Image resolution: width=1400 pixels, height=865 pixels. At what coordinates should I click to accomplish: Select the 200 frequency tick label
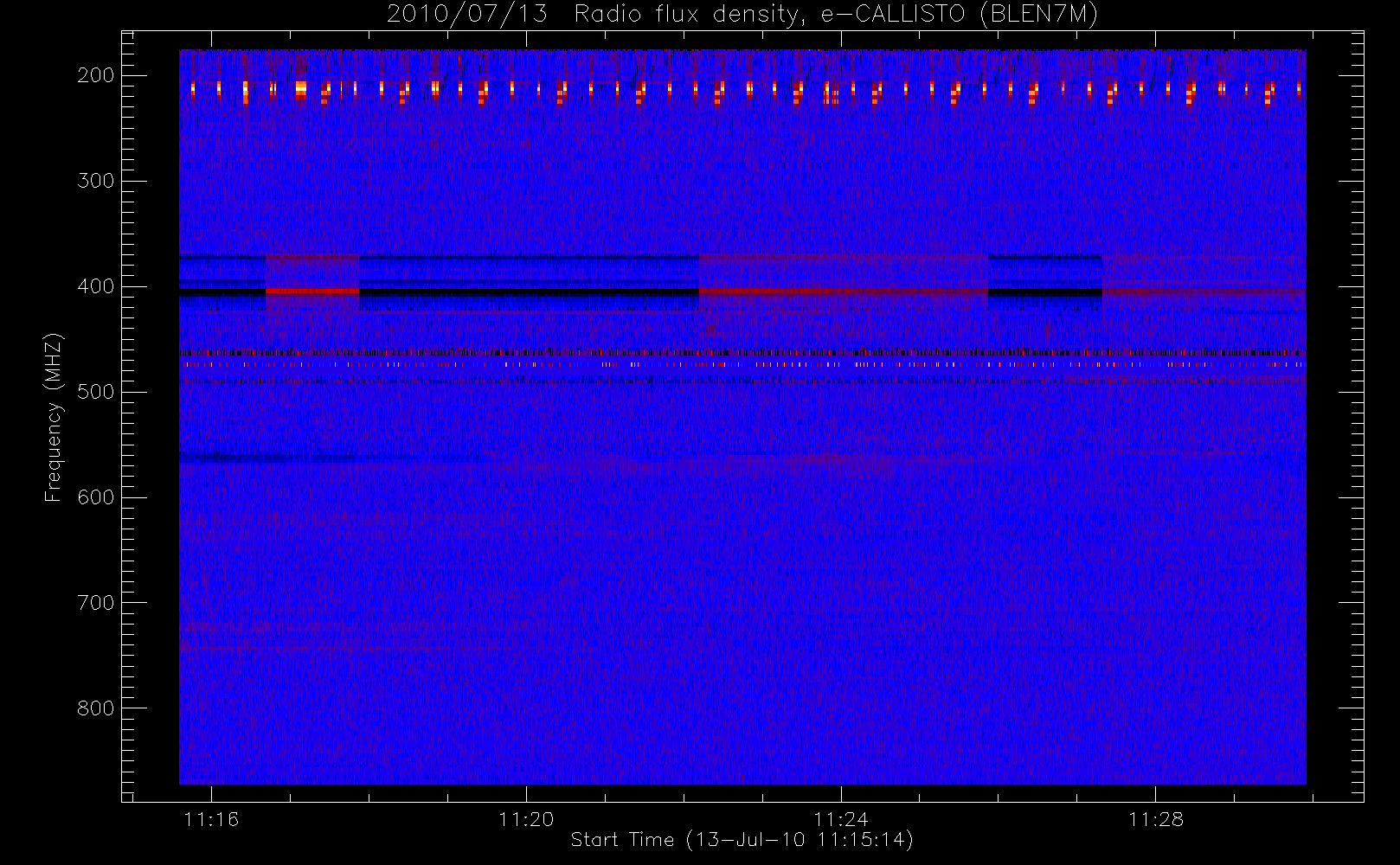(96, 75)
